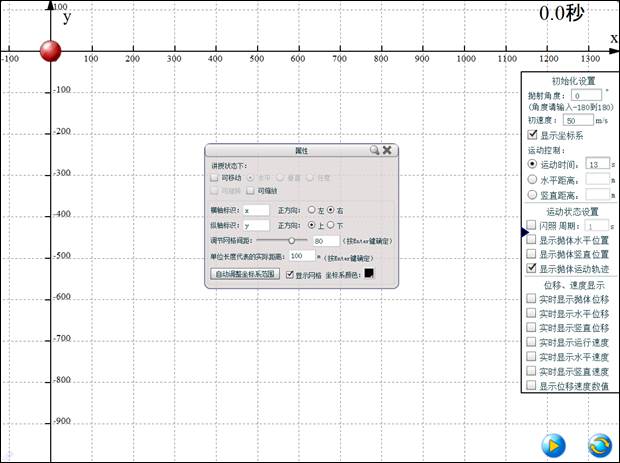Click the blue play button
Image resolution: width=620 pixels, height=463 pixels.
(x=553, y=444)
